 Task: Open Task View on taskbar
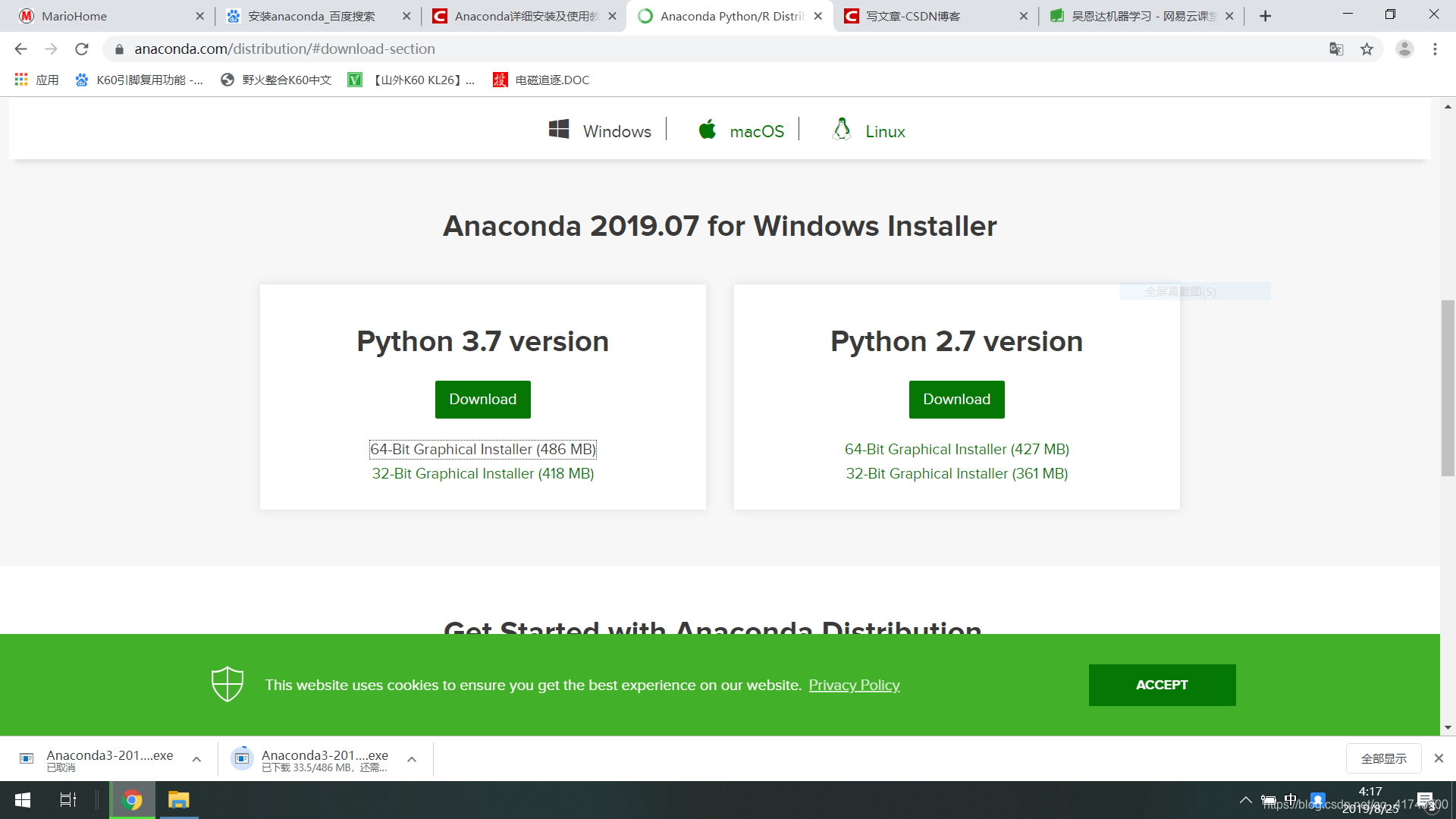(67, 800)
